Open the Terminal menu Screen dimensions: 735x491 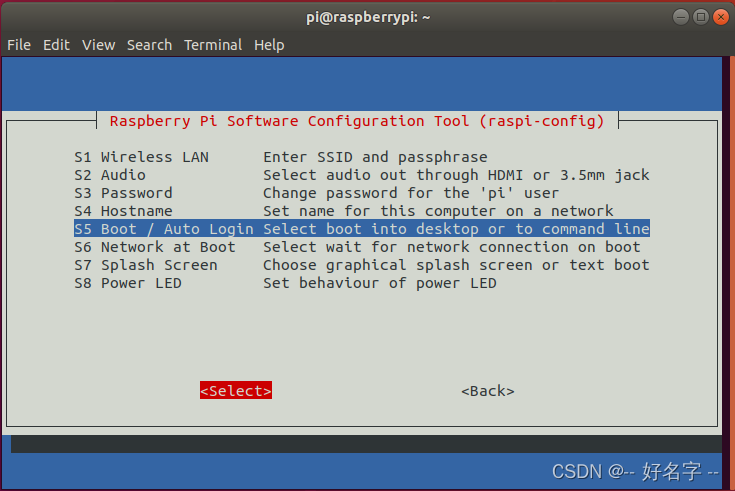(x=213, y=45)
